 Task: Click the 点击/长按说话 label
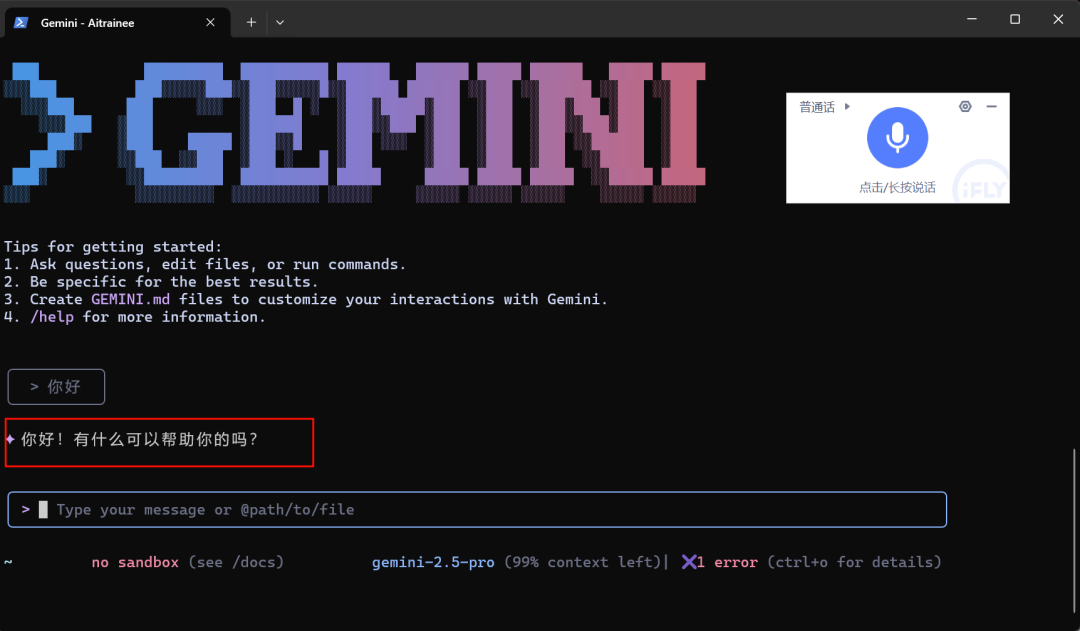click(897, 187)
